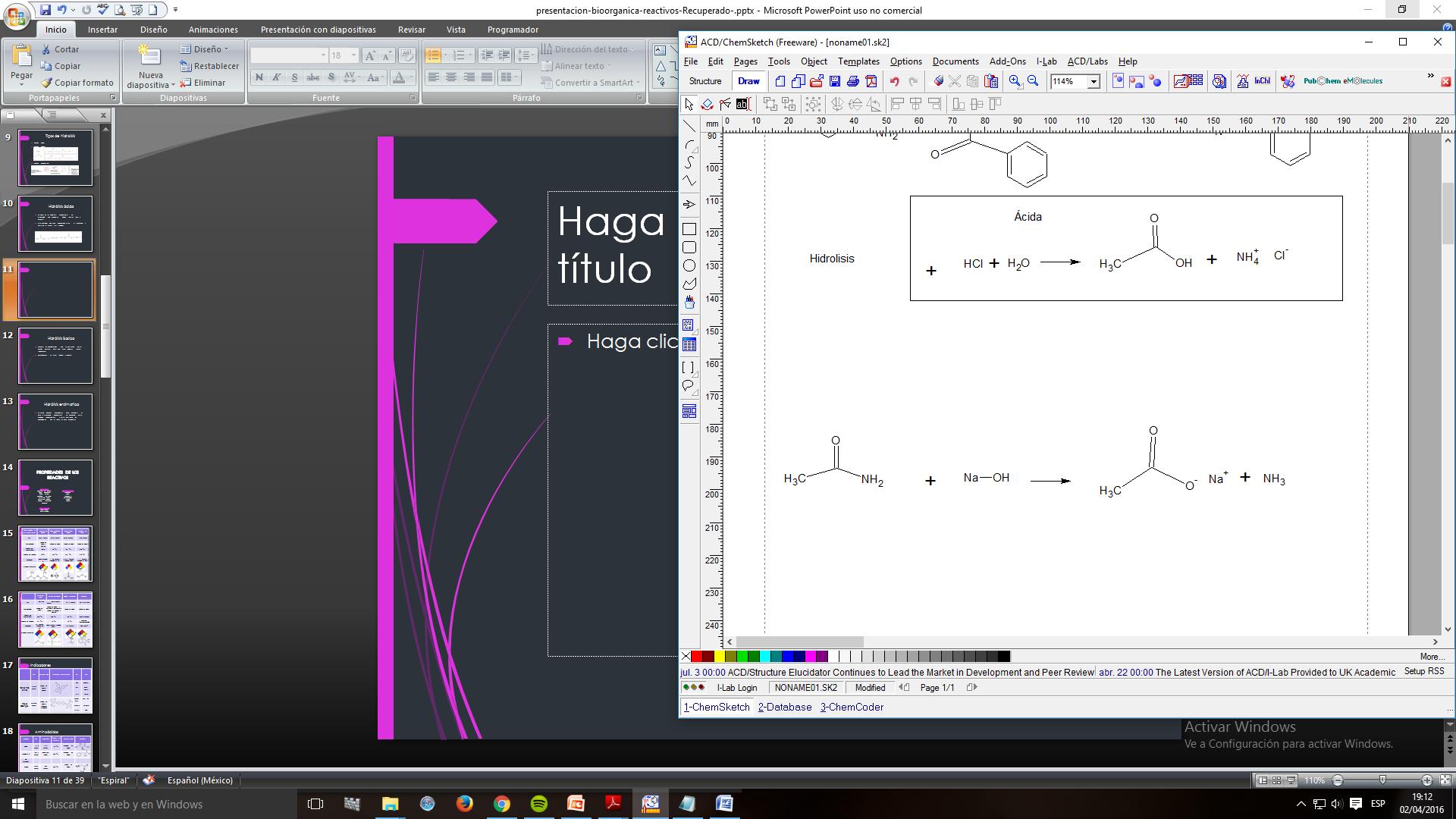Switch to the Animaciones ribbon tab
1456x819 pixels.
coord(213,30)
